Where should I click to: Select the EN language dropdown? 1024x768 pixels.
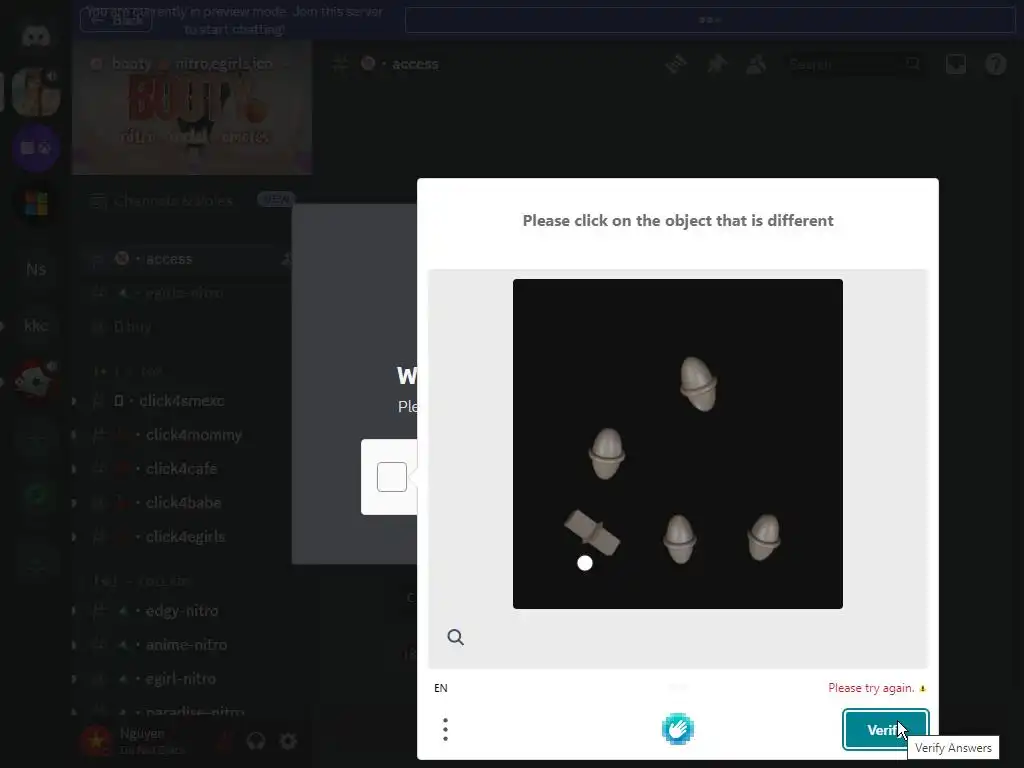tap(441, 688)
